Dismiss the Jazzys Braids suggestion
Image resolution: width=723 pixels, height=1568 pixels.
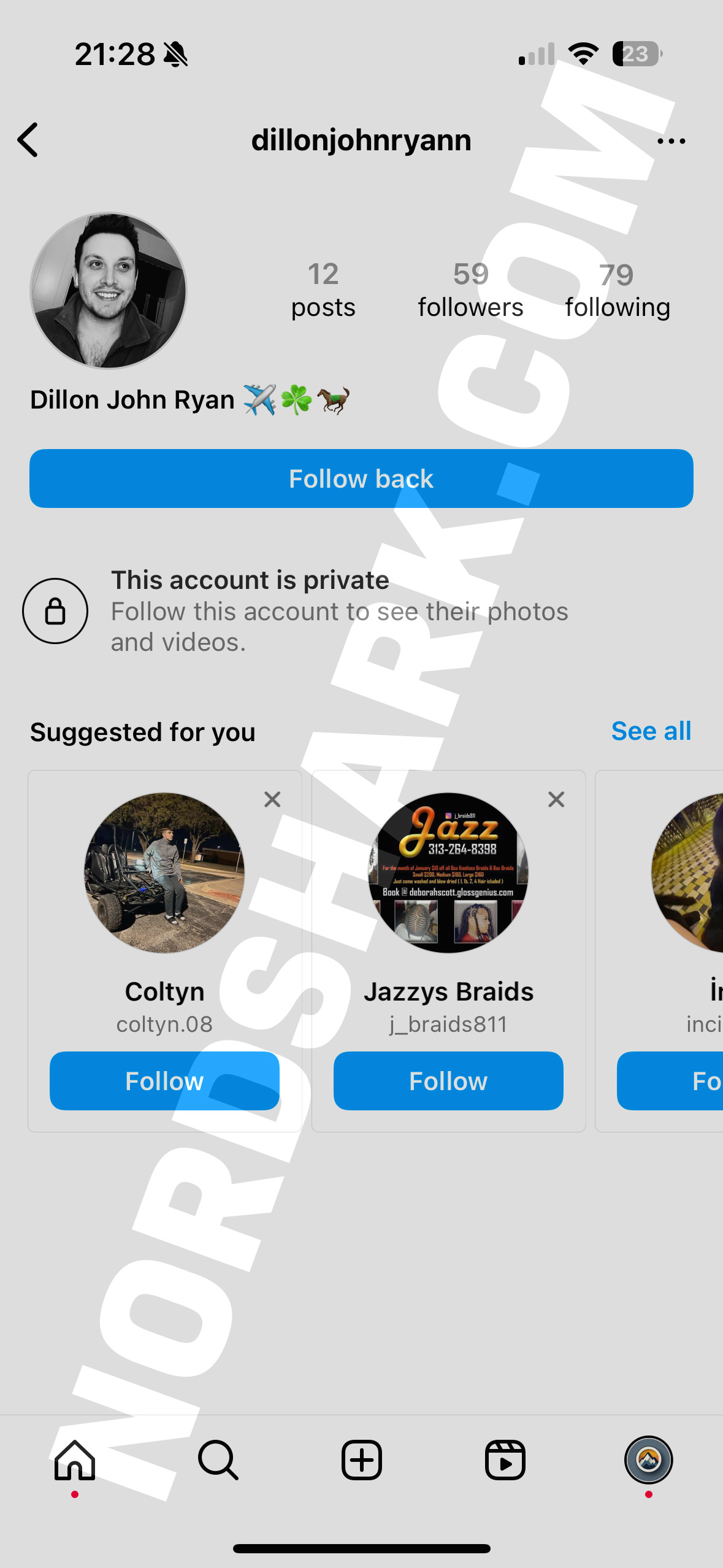(x=556, y=799)
